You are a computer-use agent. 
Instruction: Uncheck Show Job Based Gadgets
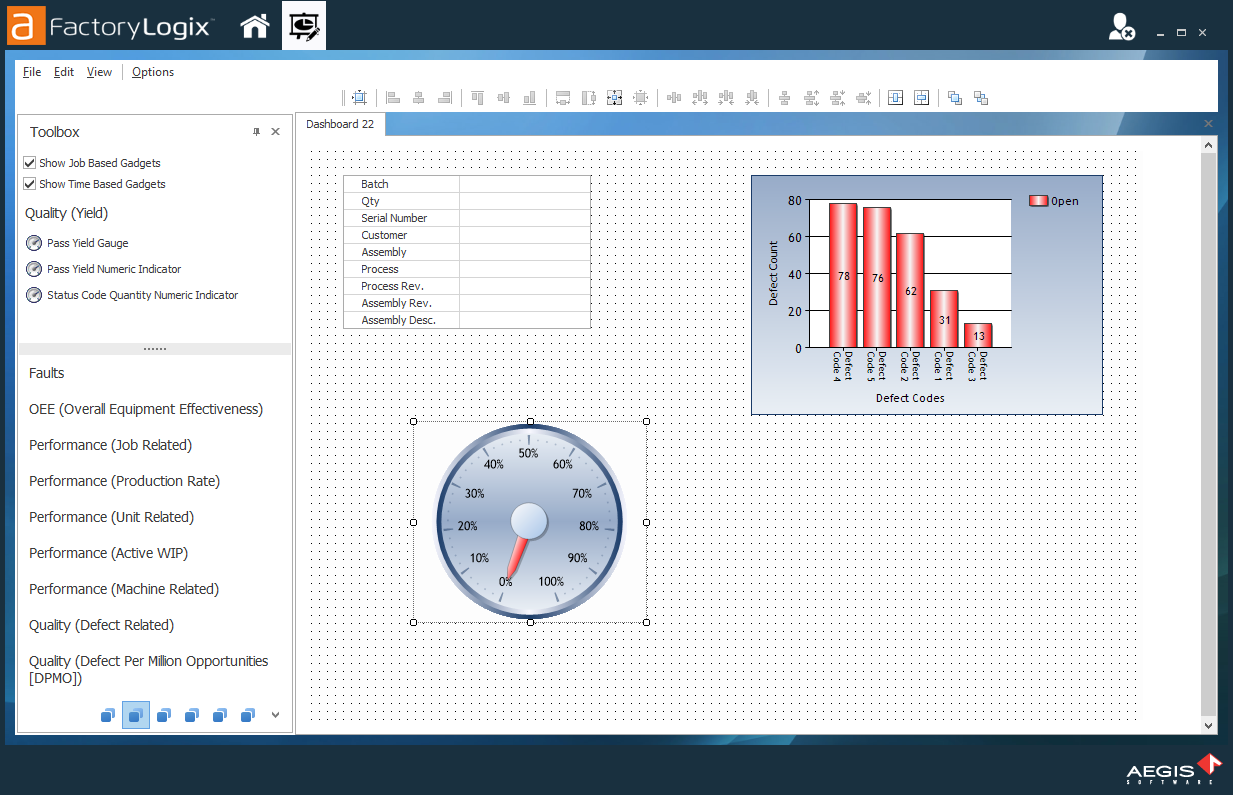(30, 163)
